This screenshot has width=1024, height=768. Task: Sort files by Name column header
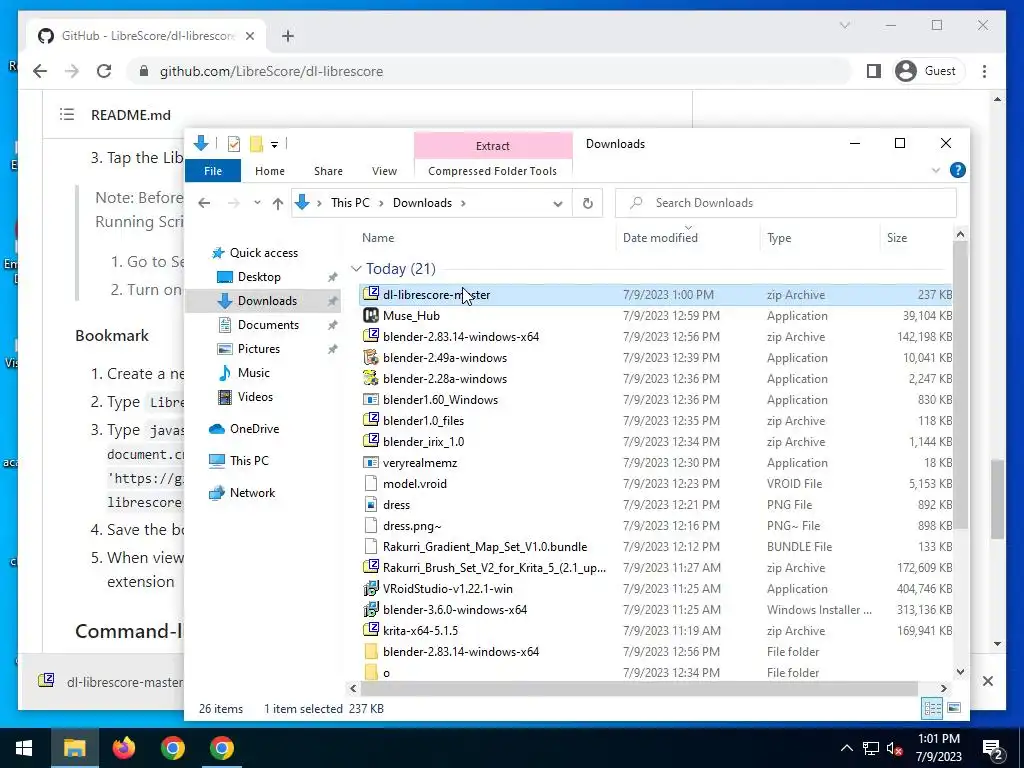click(378, 238)
